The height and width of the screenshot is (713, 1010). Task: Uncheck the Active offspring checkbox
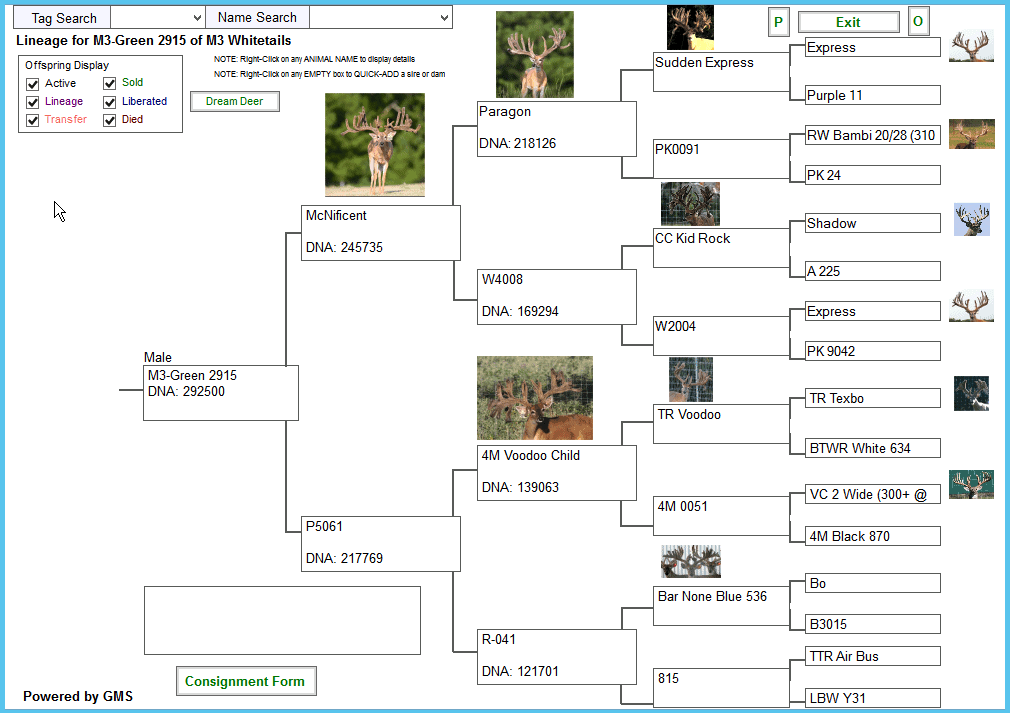tap(33, 84)
